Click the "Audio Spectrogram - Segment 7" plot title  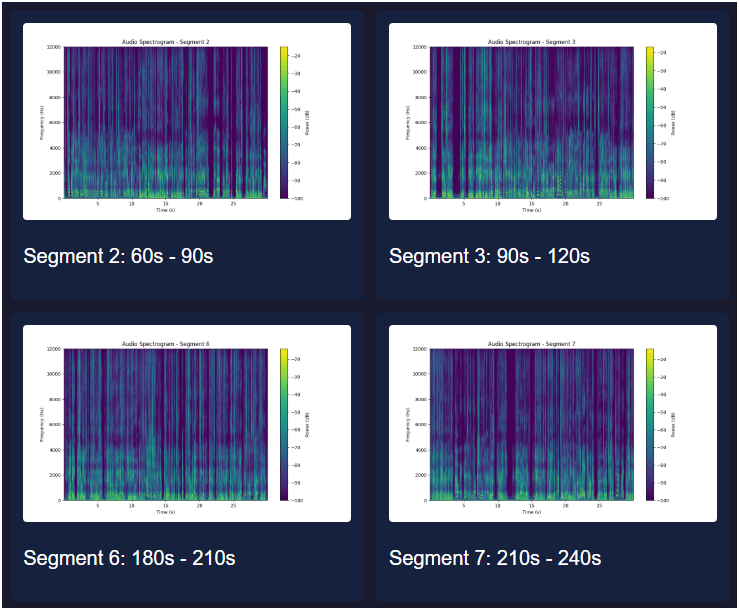click(x=532, y=344)
